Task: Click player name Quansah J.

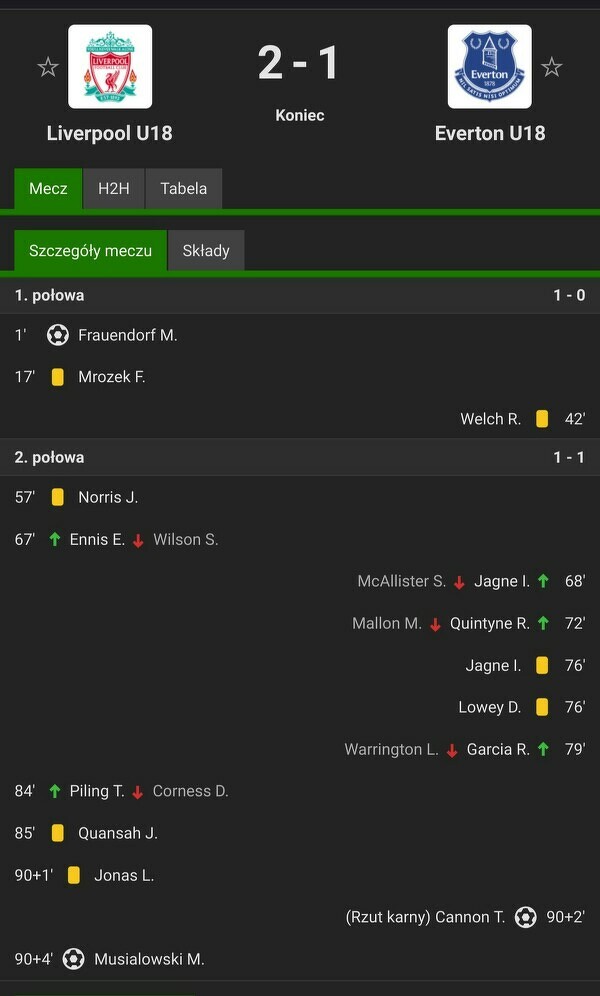Action: [118, 833]
